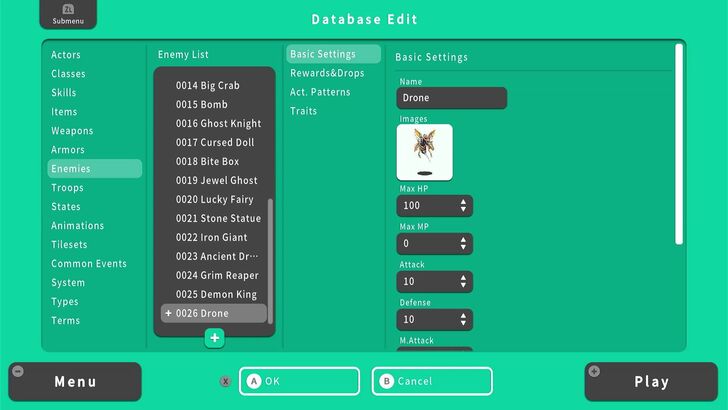This screenshot has height=410, width=728.
Task: Open the Troops category
Action: click(x=67, y=188)
